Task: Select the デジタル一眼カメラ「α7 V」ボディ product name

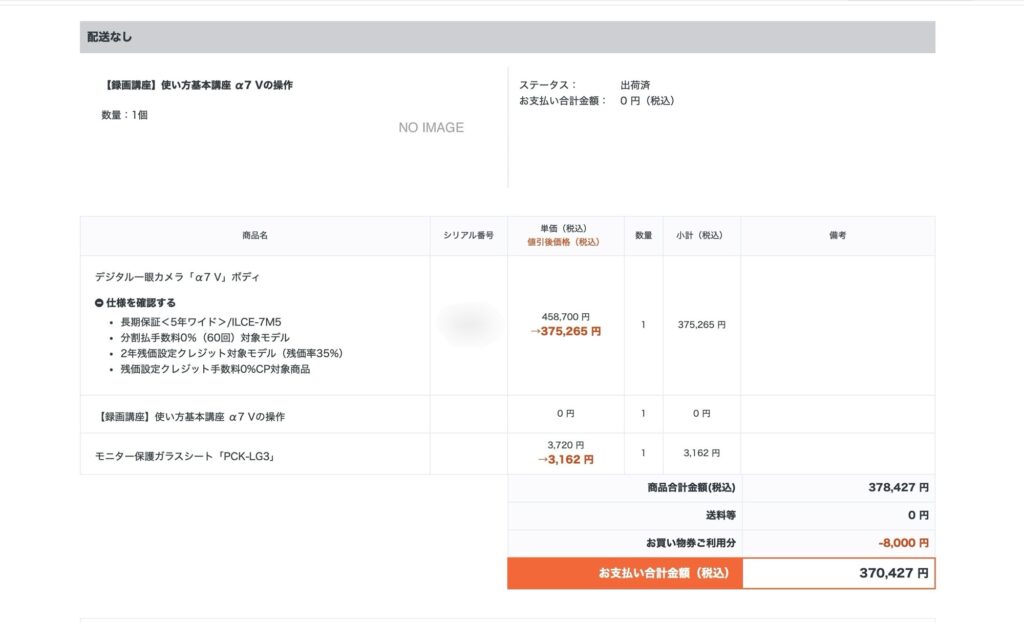Action: point(177,276)
